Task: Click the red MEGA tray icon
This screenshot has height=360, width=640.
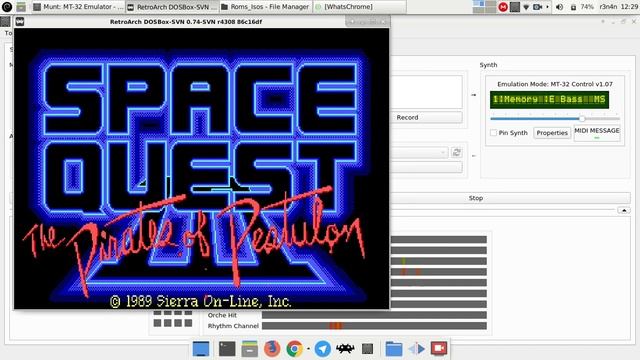Action: coord(503,7)
